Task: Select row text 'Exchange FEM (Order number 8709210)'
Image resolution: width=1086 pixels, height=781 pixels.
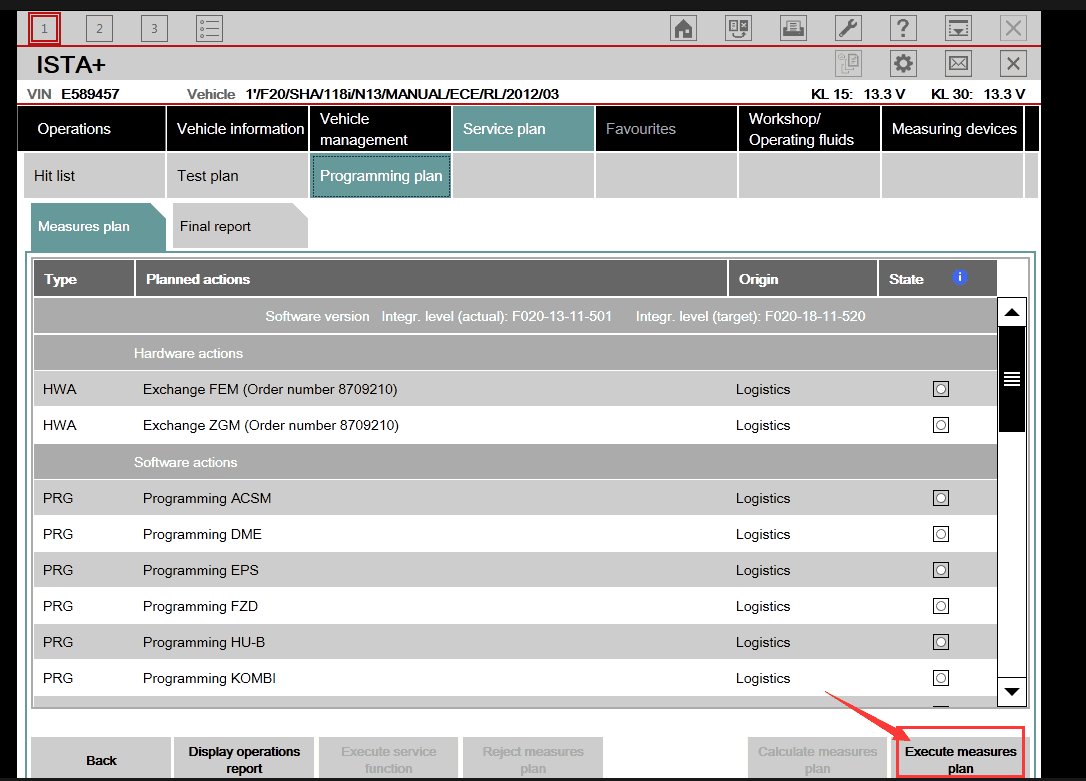Action: pyautogui.click(x=270, y=389)
